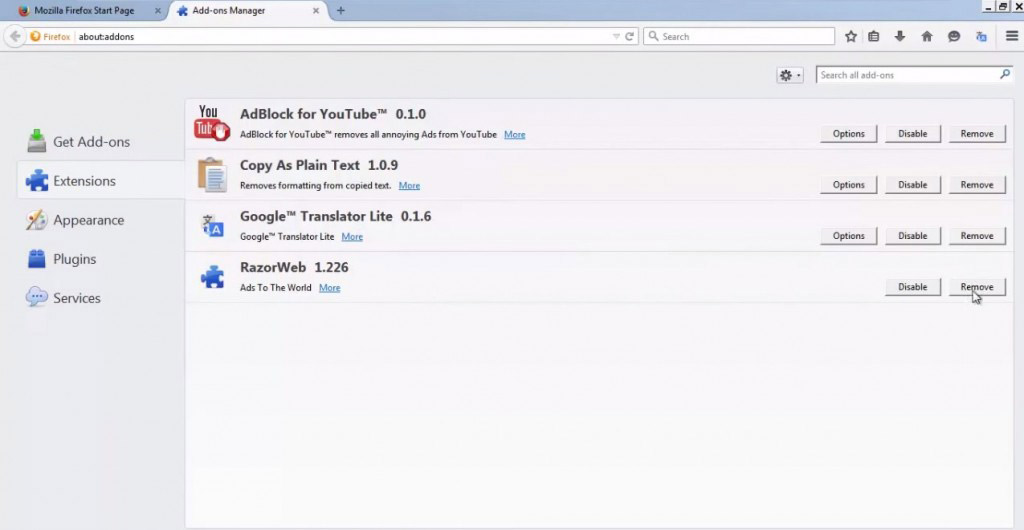Disable AdBlock for YouTube extension
This screenshot has height=530, width=1024.
click(x=912, y=134)
